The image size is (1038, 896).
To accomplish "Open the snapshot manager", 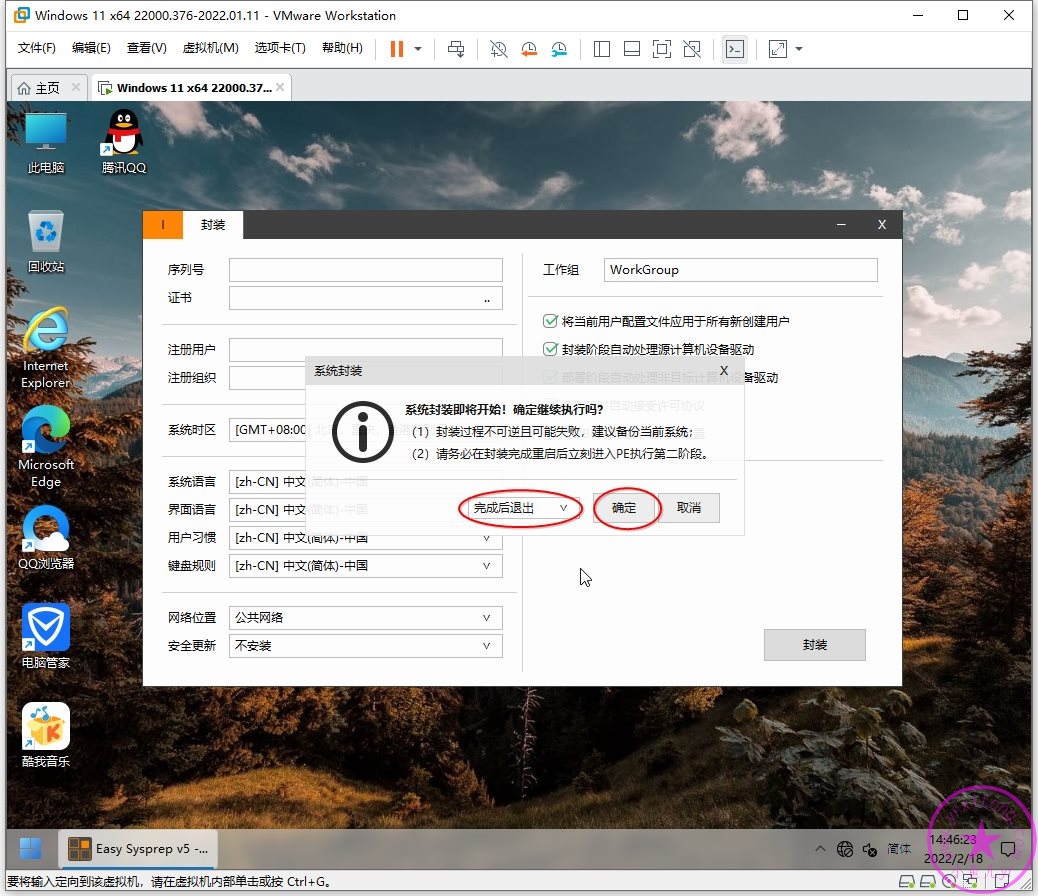I will point(559,49).
